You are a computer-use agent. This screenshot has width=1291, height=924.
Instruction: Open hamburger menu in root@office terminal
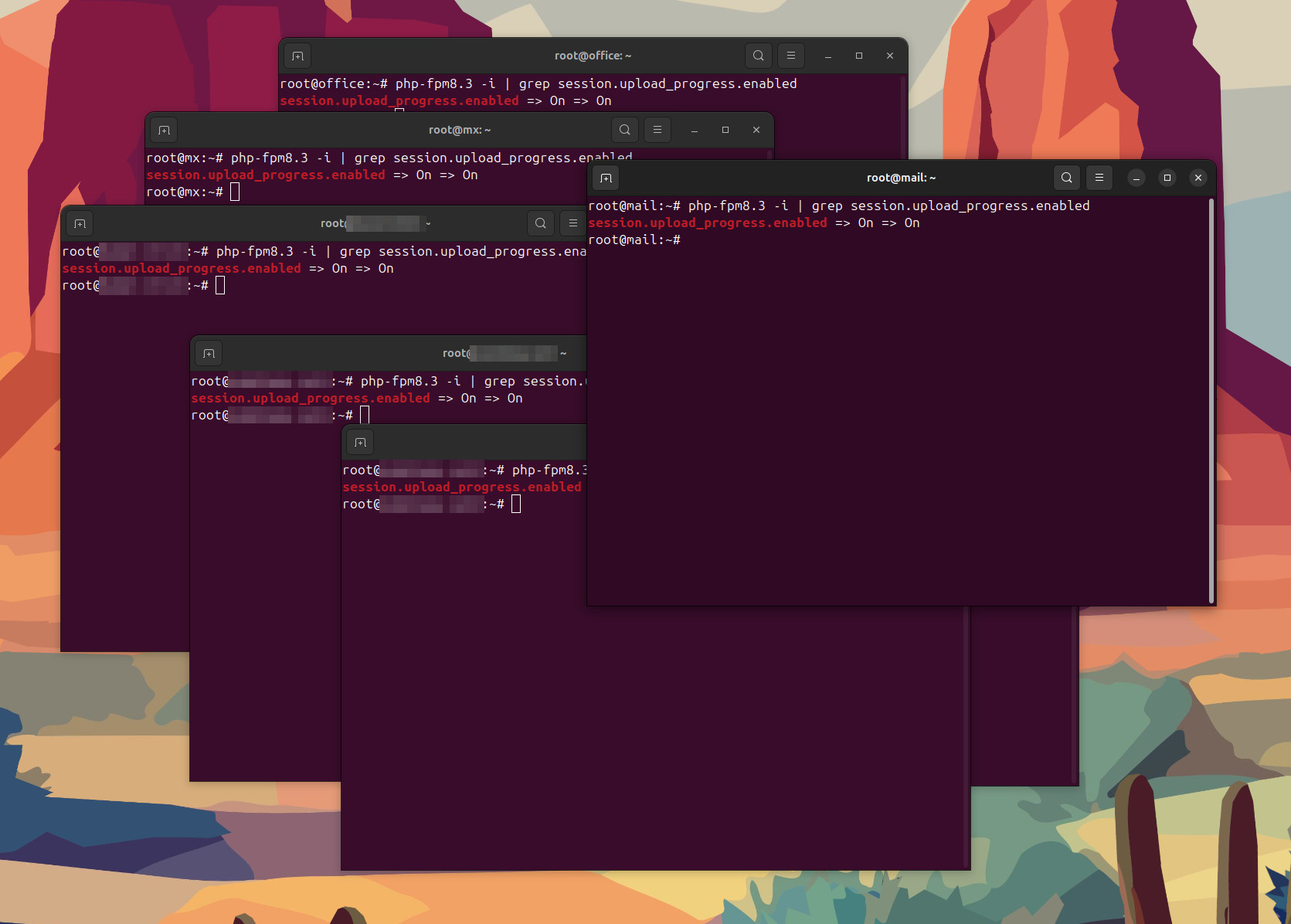(791, 56)
